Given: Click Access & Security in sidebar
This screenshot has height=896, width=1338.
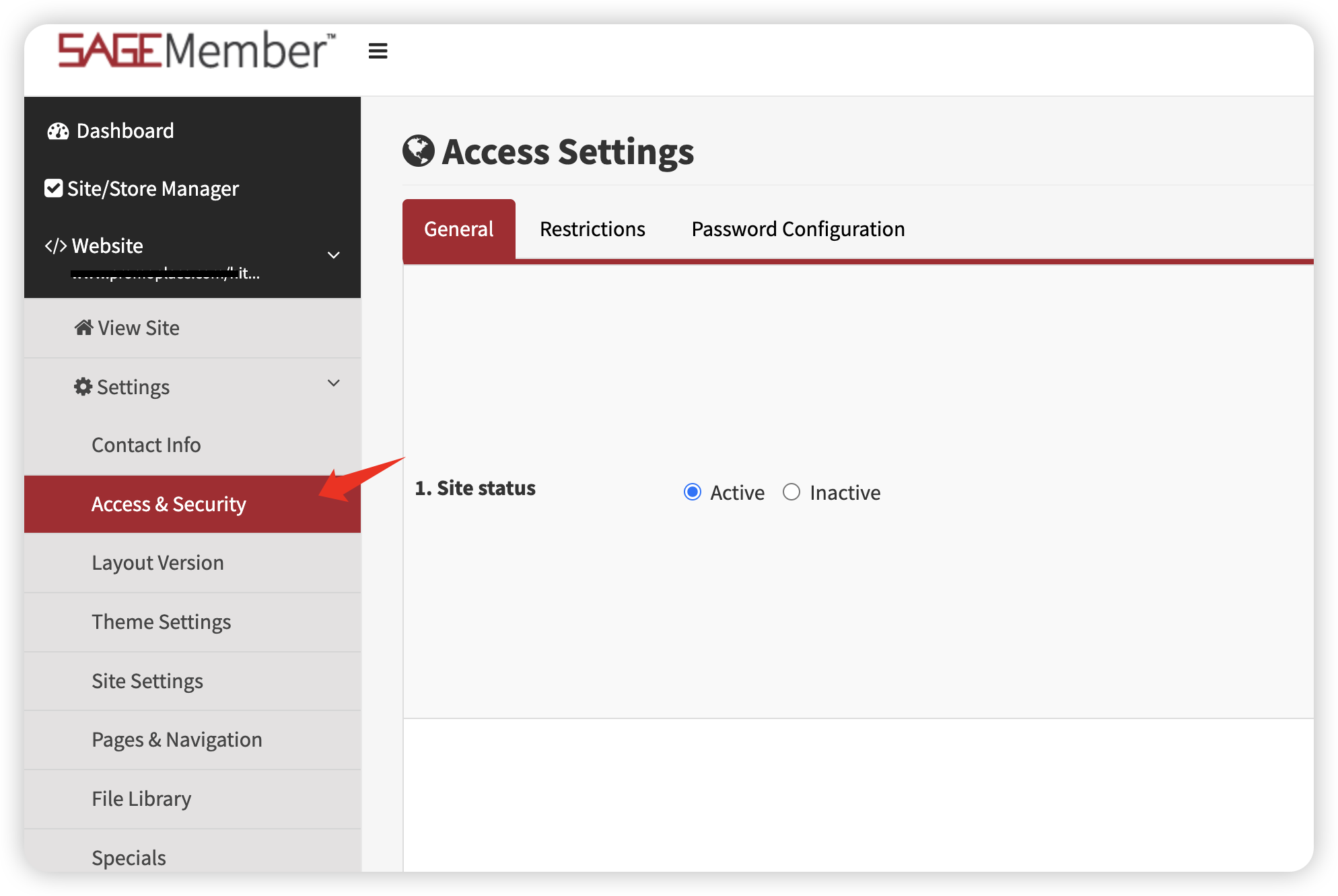Looking at the screenshot, I should 169,505.
